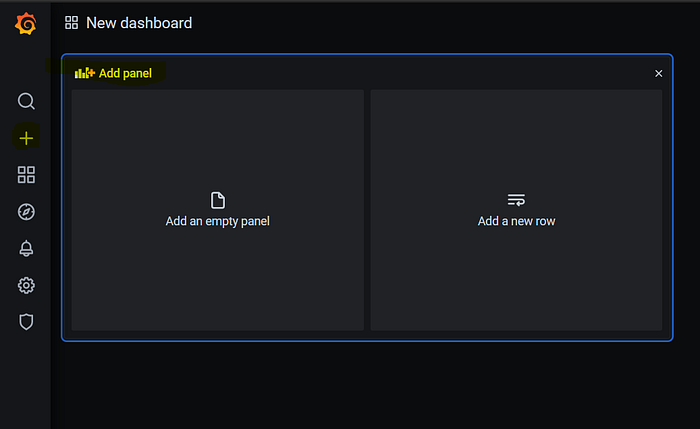Viewport: 700px width, 429px height.
Task: Open the Dashboards four-squares sidebar icon
Action: (26, 175)
